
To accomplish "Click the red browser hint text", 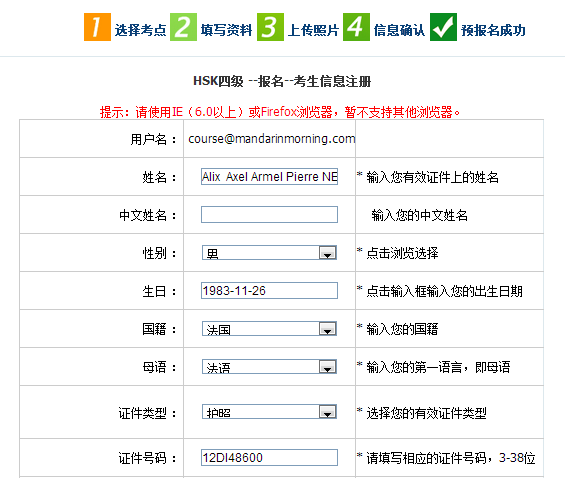I will (280, 112).
